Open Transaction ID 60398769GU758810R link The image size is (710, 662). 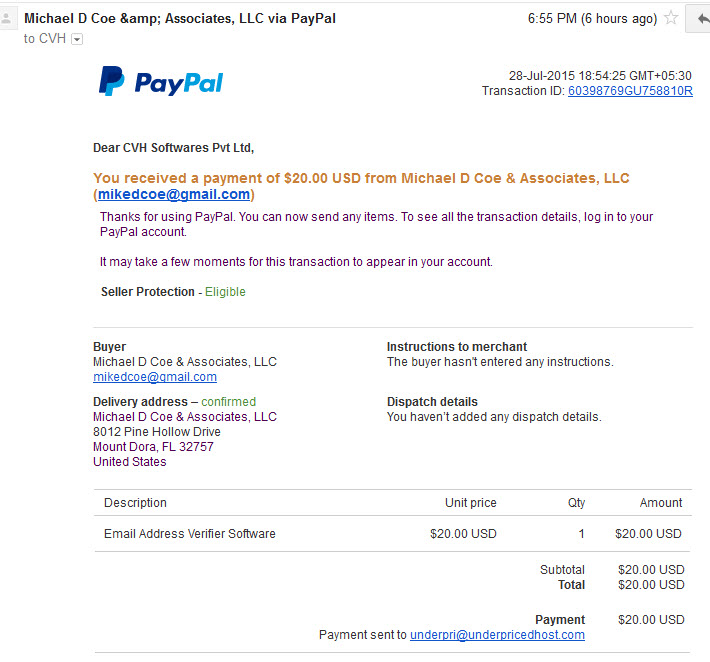(x=630, y=91)
